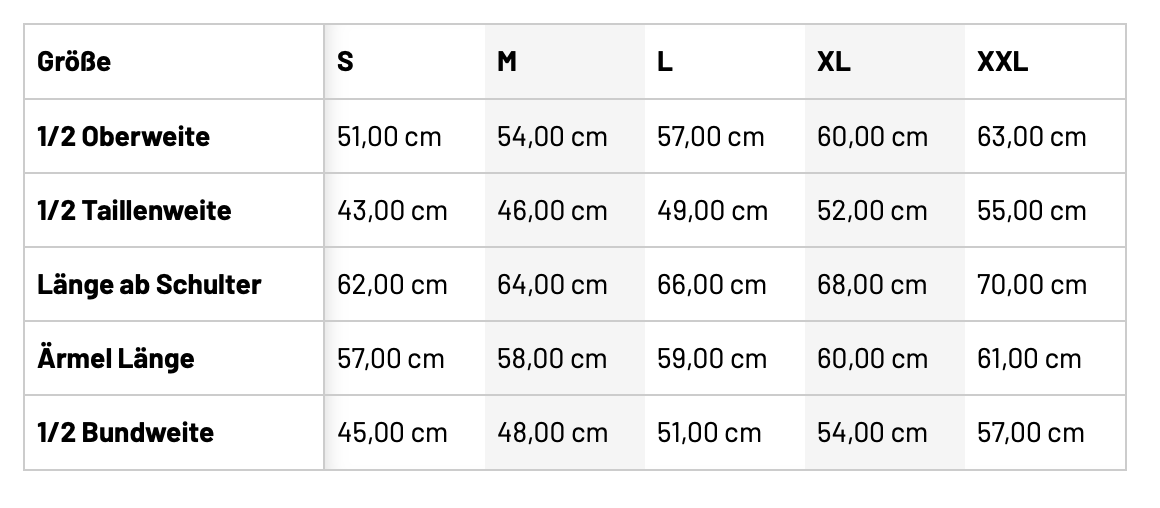Select the XL size column header
Viewport: 1160px width, 508px height.
(x=833, y=62)
